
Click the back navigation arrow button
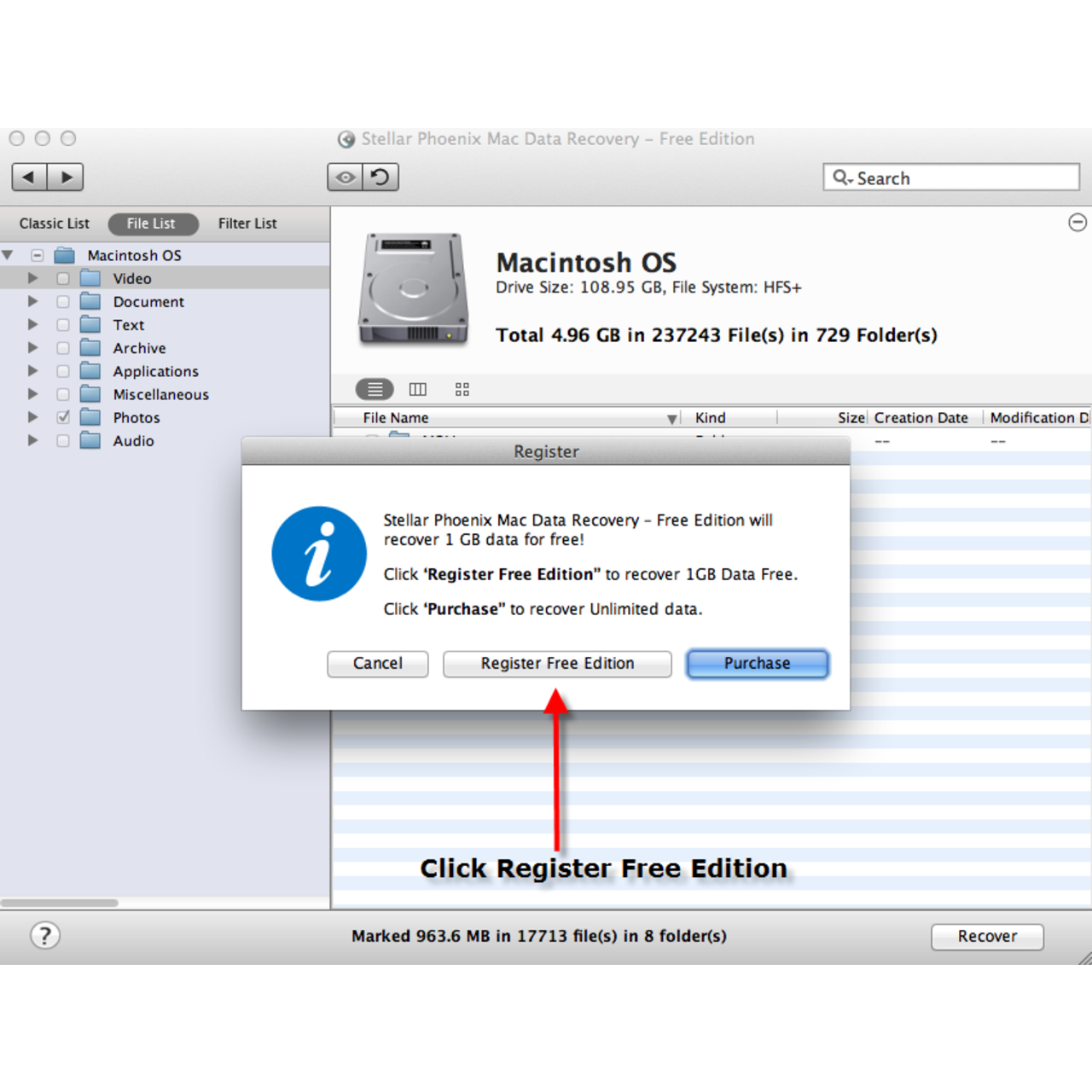pos(29,177)
